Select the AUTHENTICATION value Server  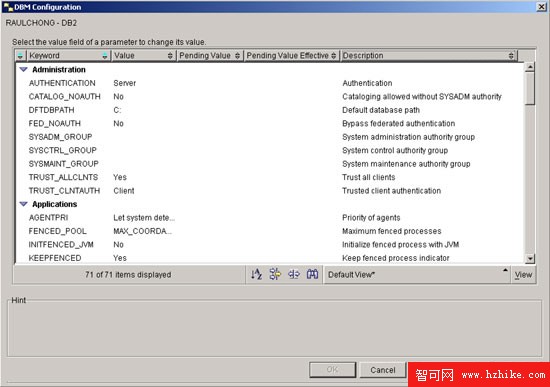click(125, 83)
